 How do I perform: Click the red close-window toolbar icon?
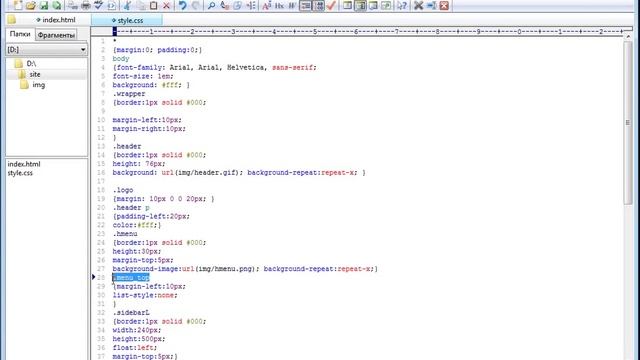click(444, 5)
